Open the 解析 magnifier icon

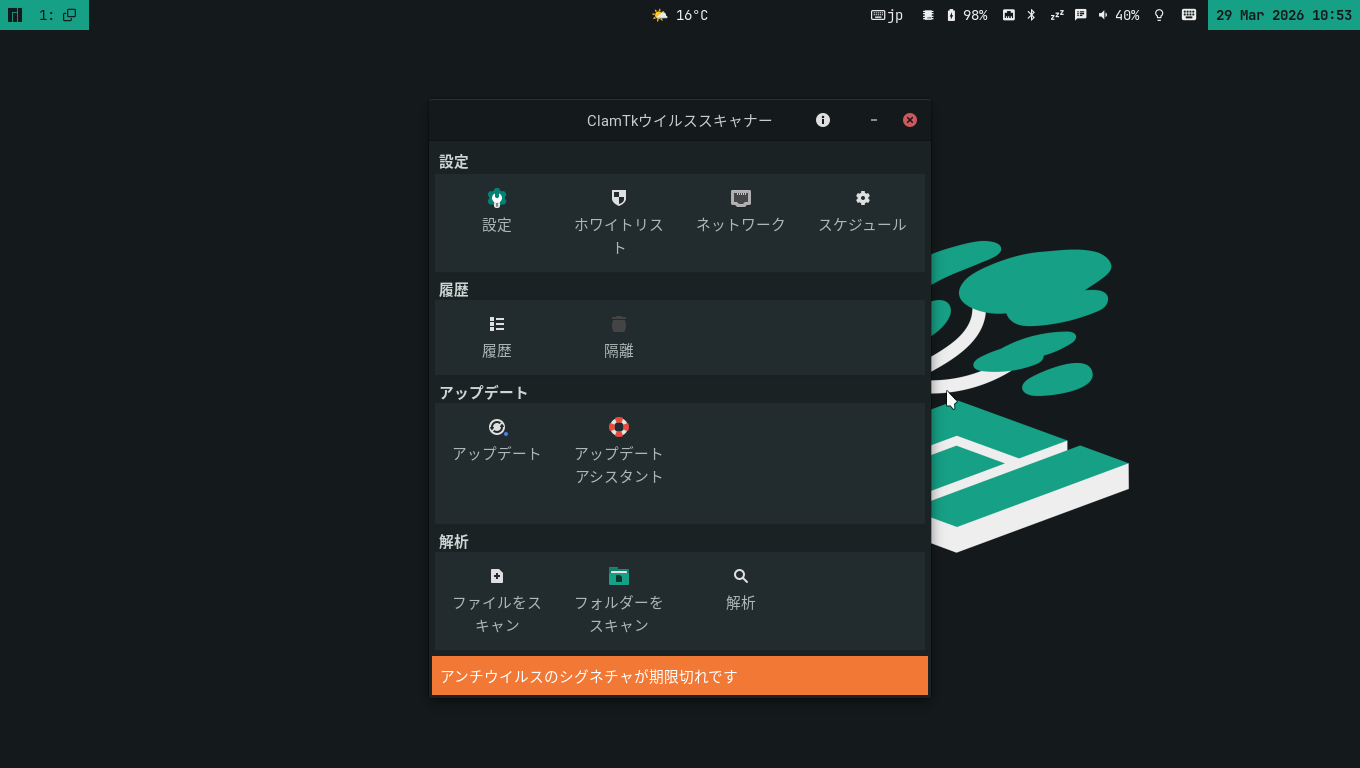pos(741,576)
